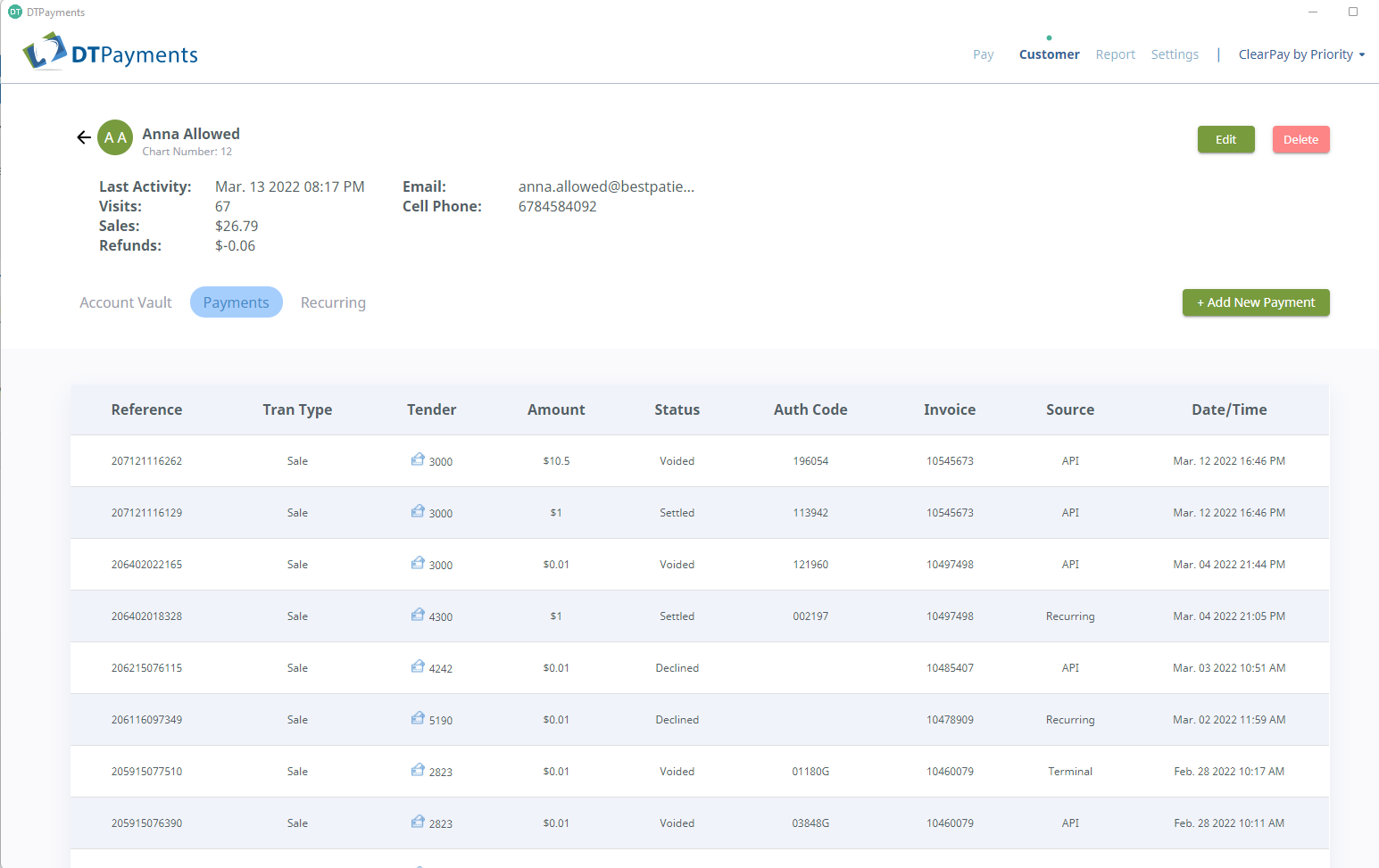This screenshot has width=1379, height=868.
Task: Click invoice number 10478909
Action: (950, 720)
